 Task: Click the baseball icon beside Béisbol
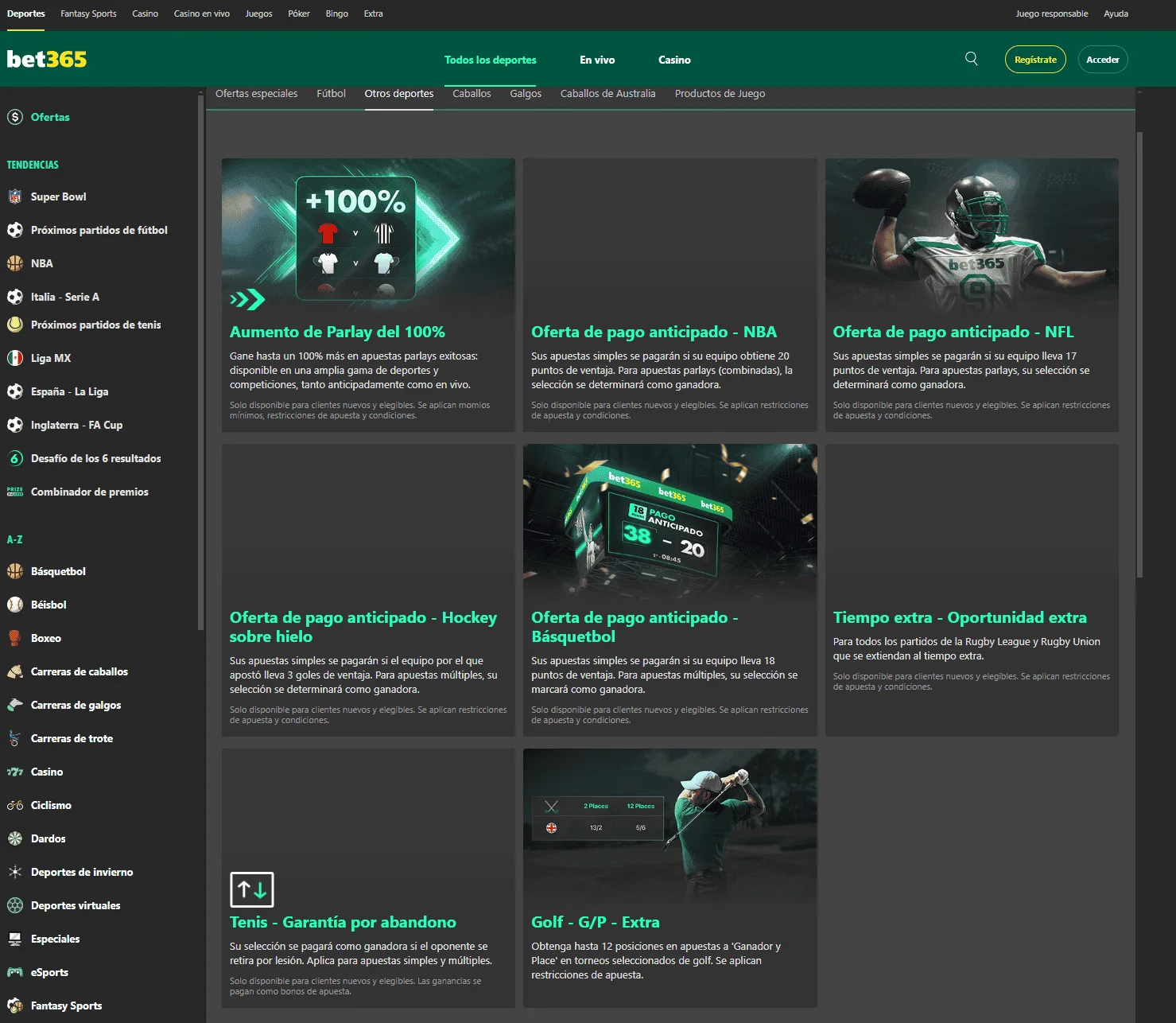tap(15, 605)
